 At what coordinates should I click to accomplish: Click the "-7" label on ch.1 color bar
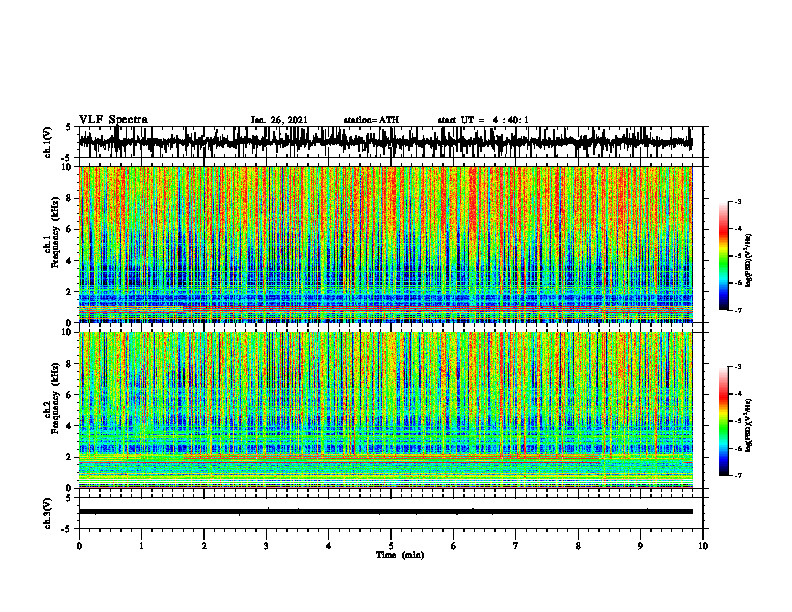coord(737,311)
